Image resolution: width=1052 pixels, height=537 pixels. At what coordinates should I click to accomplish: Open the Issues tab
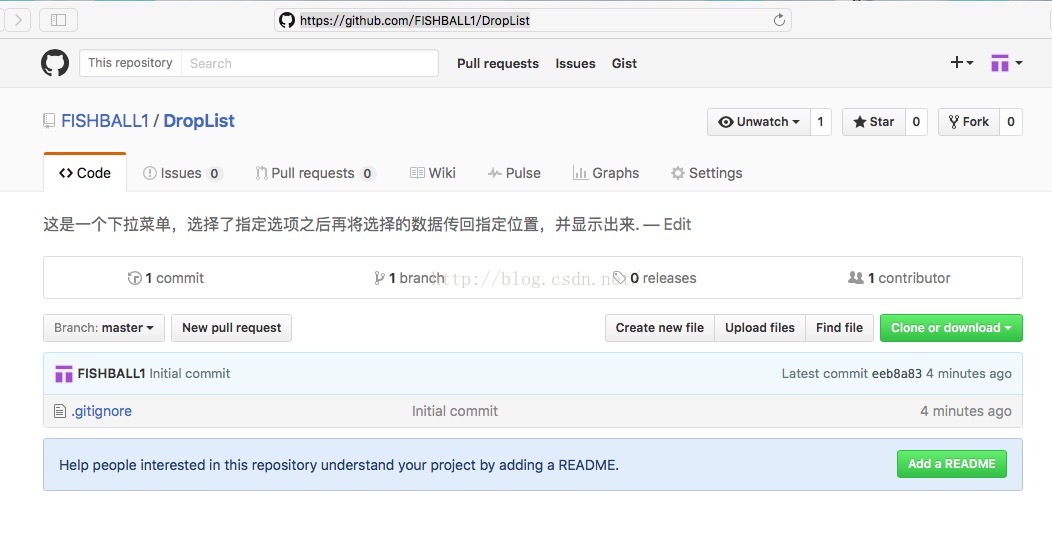[x=182, y=173]
